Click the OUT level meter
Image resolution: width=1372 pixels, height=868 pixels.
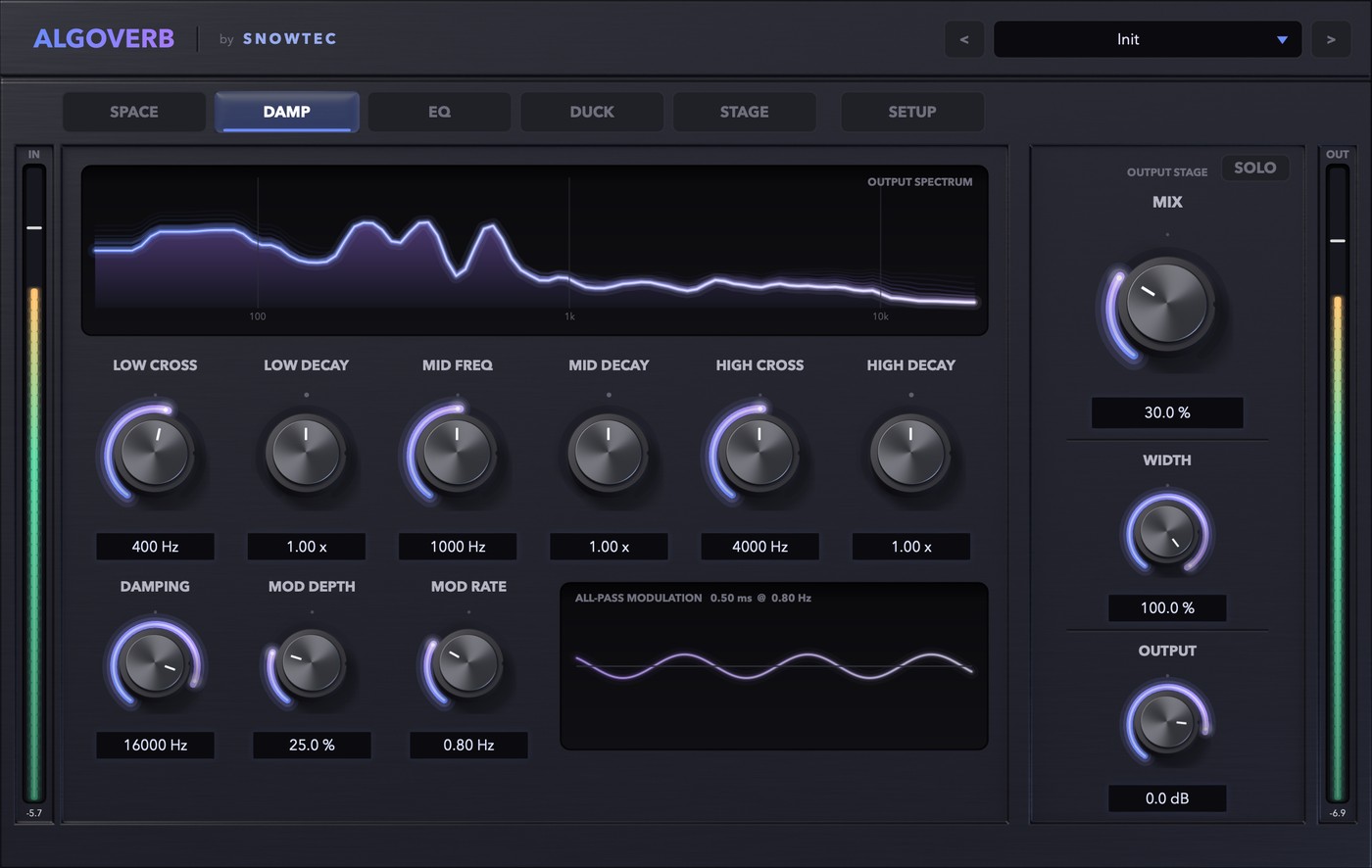coord(1337,484)
